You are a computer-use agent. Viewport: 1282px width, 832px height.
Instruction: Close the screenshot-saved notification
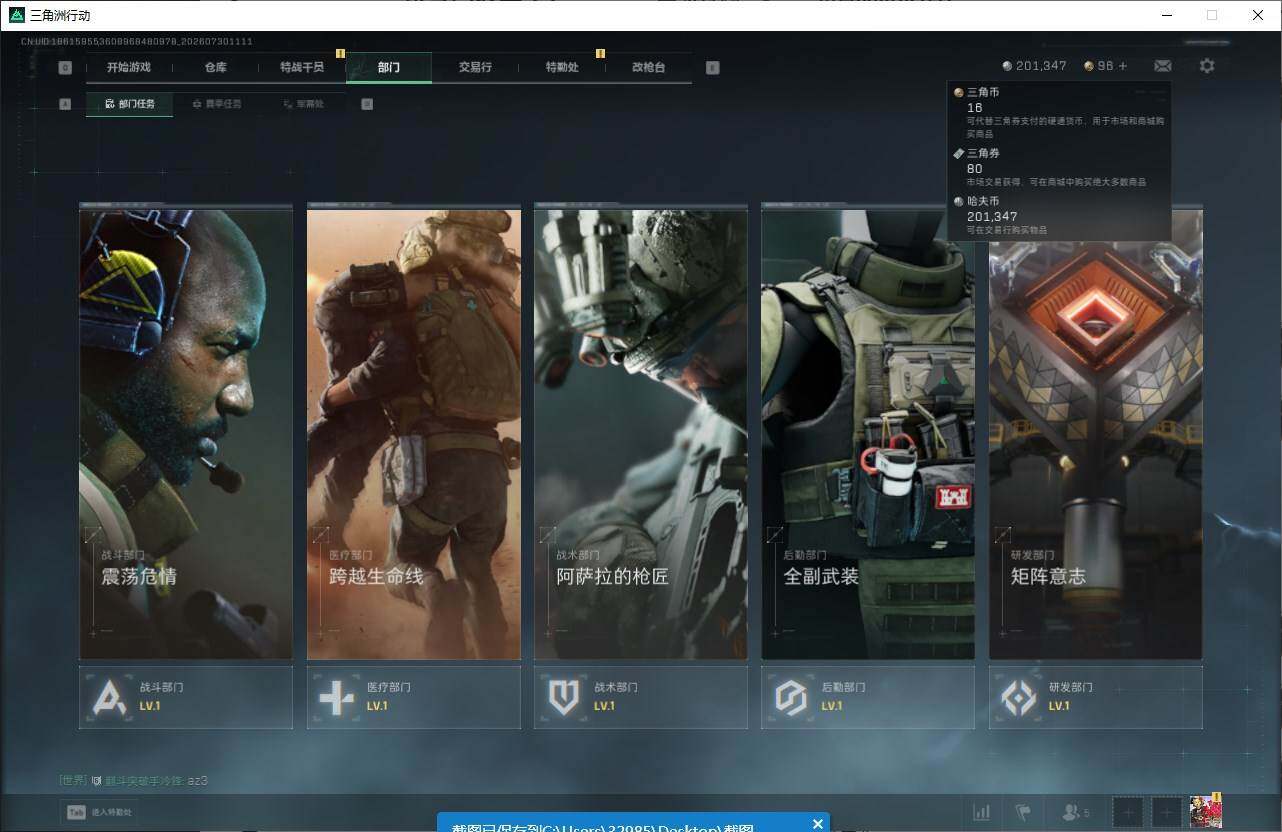click(818, 824)
